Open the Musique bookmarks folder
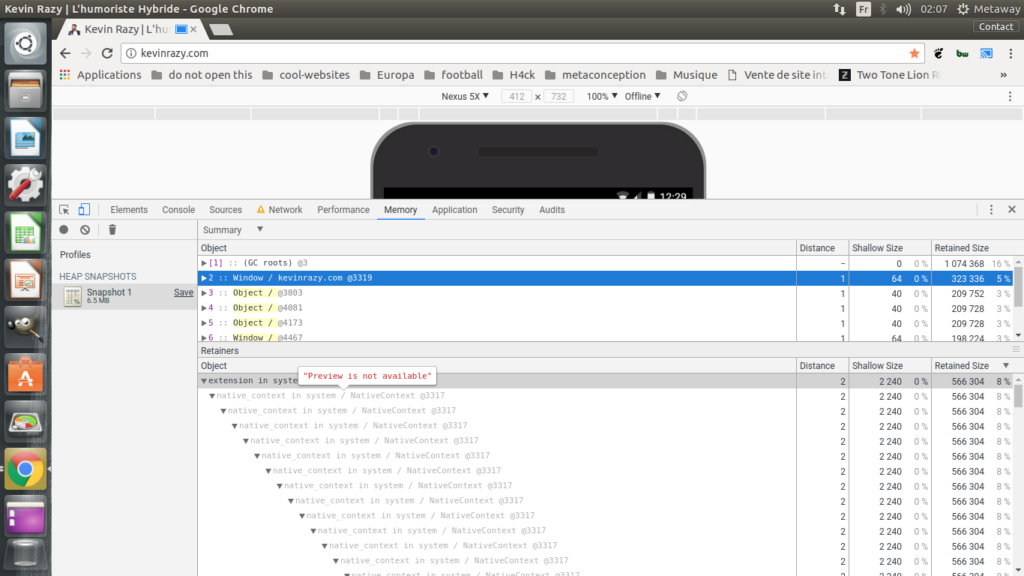This screenshot has width=1024, height=576. point(686,75)
